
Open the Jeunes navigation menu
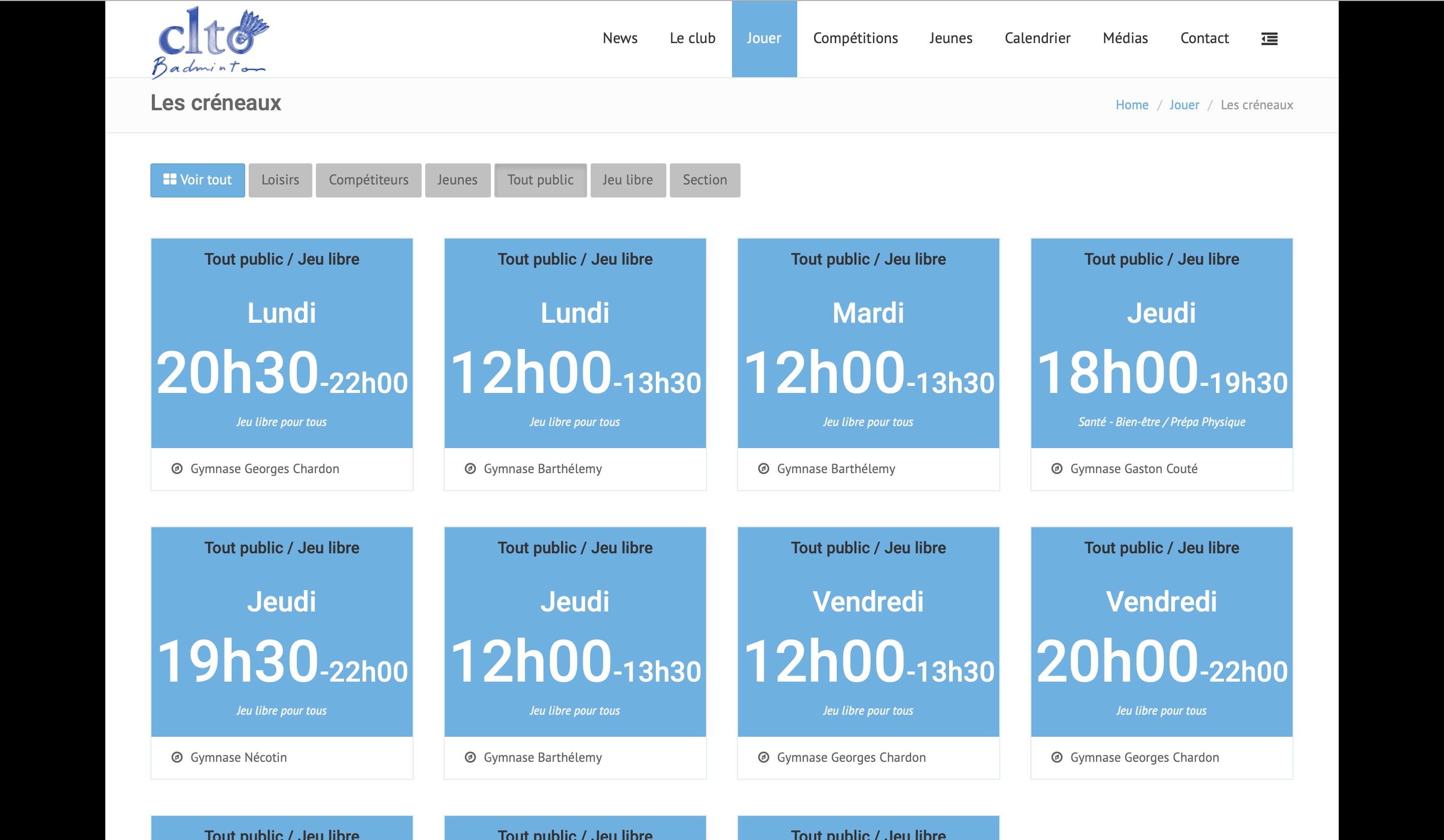click(x=951, y=39)
